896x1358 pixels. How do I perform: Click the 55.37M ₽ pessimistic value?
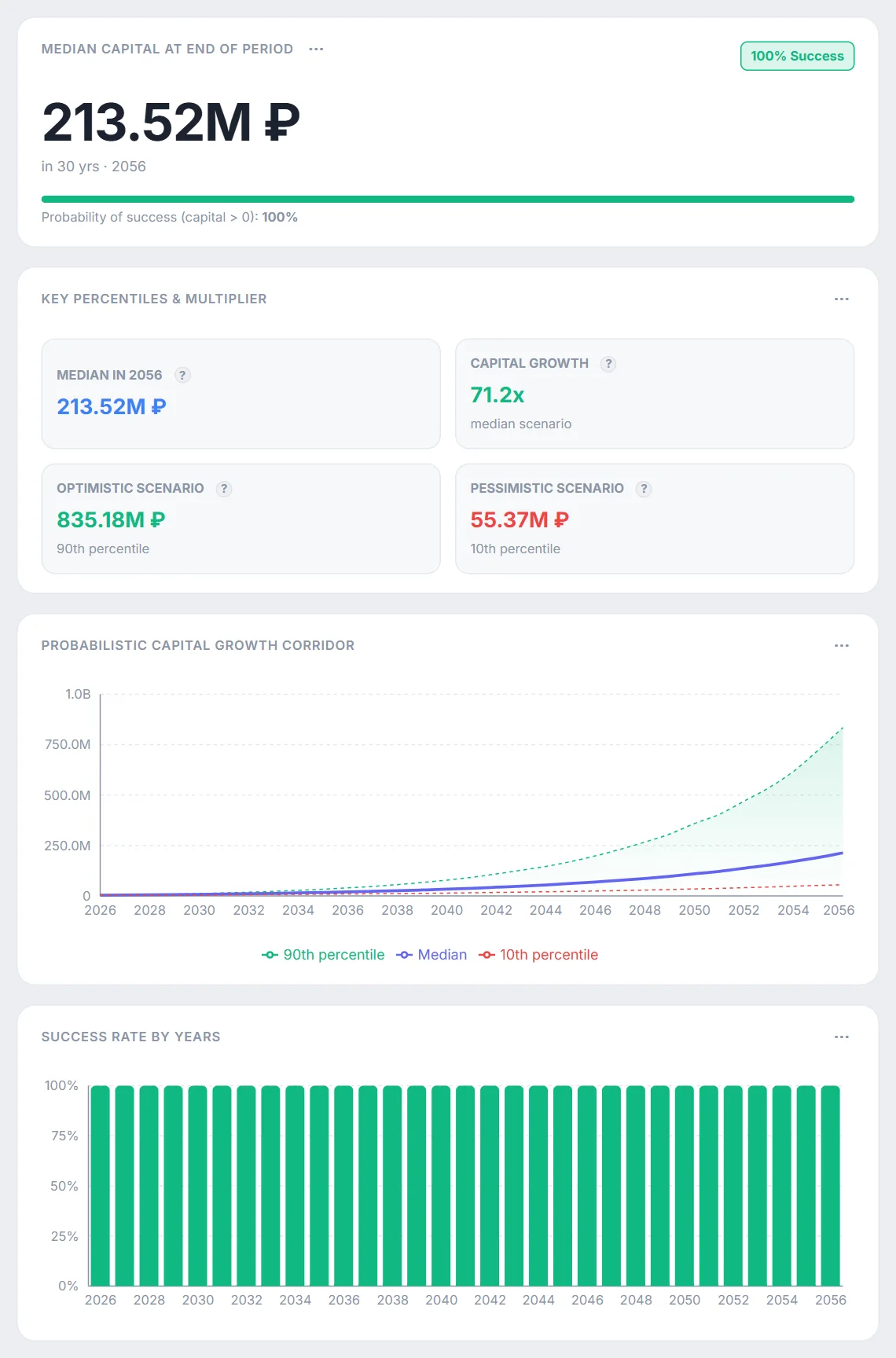[x=520, y=519]
